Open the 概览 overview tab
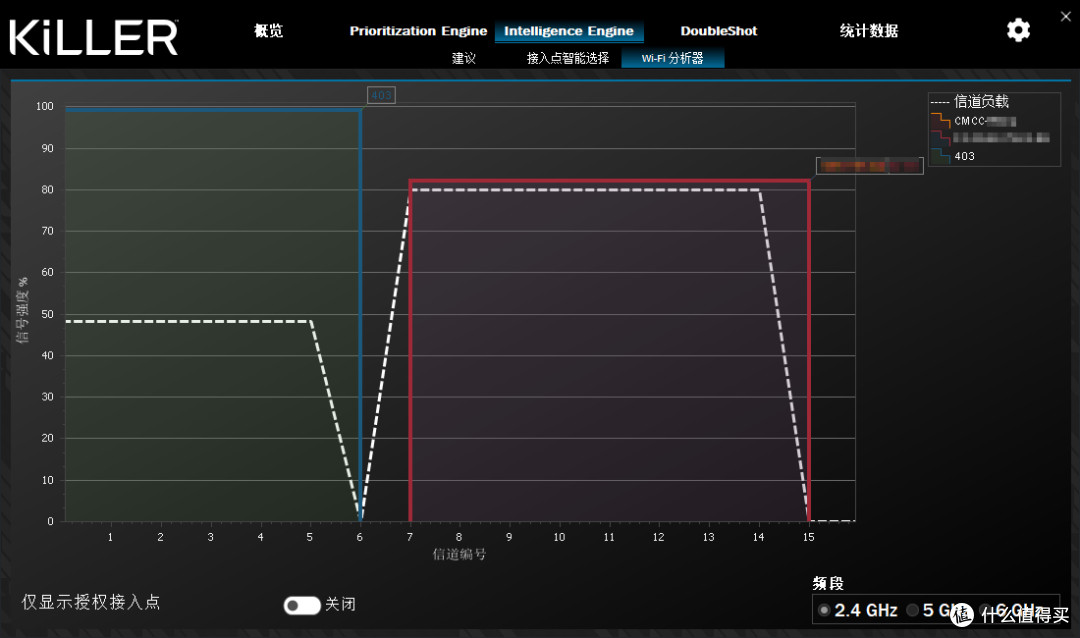 [x=268, y=30]
